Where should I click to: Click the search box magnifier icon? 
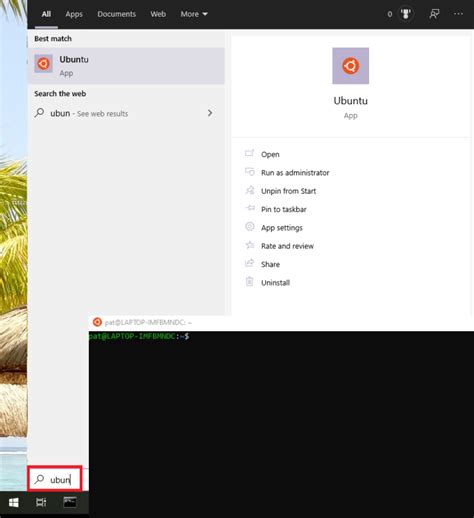point(39,479)
